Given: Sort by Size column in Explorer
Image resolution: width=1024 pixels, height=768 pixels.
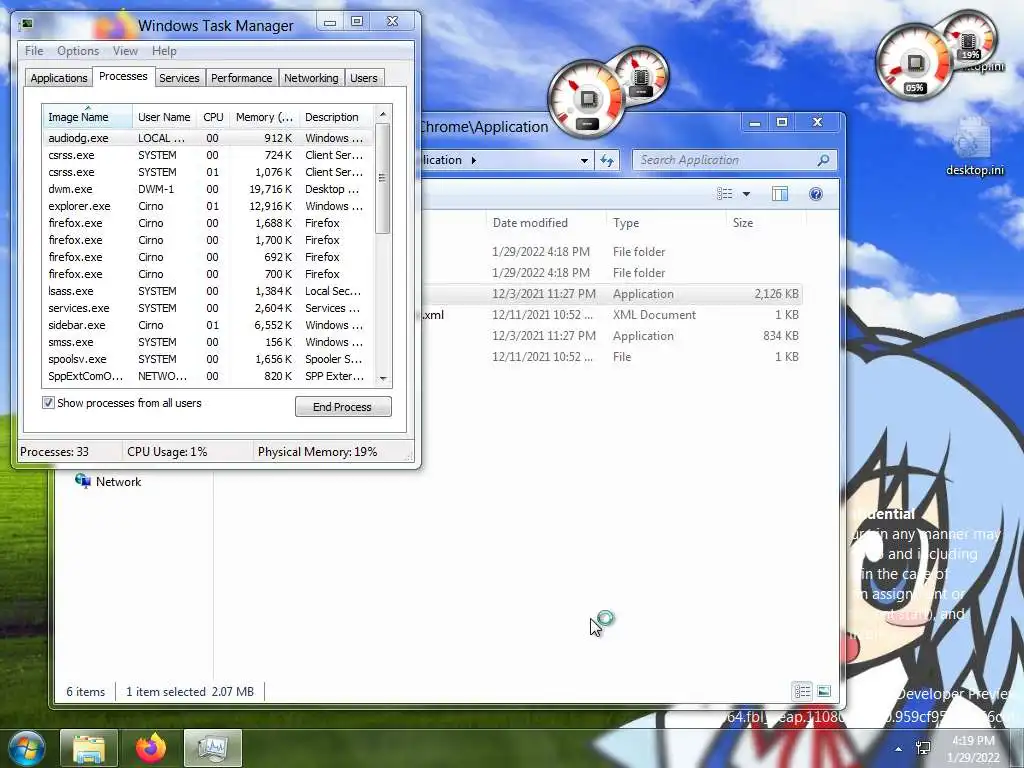Looking at the screenshot, I should click(x=765, y=223).
